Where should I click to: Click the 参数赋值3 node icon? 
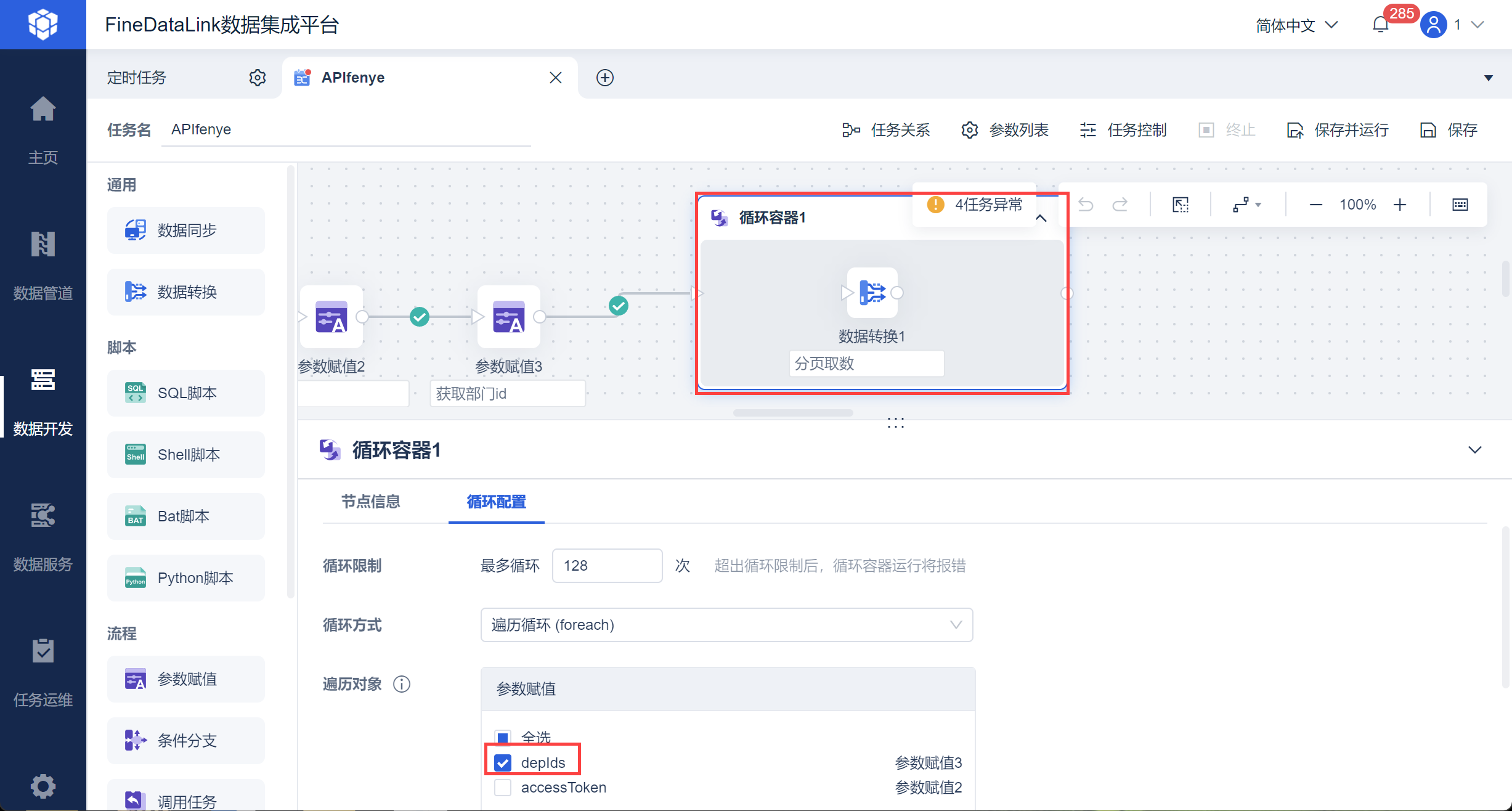point(508,317)
